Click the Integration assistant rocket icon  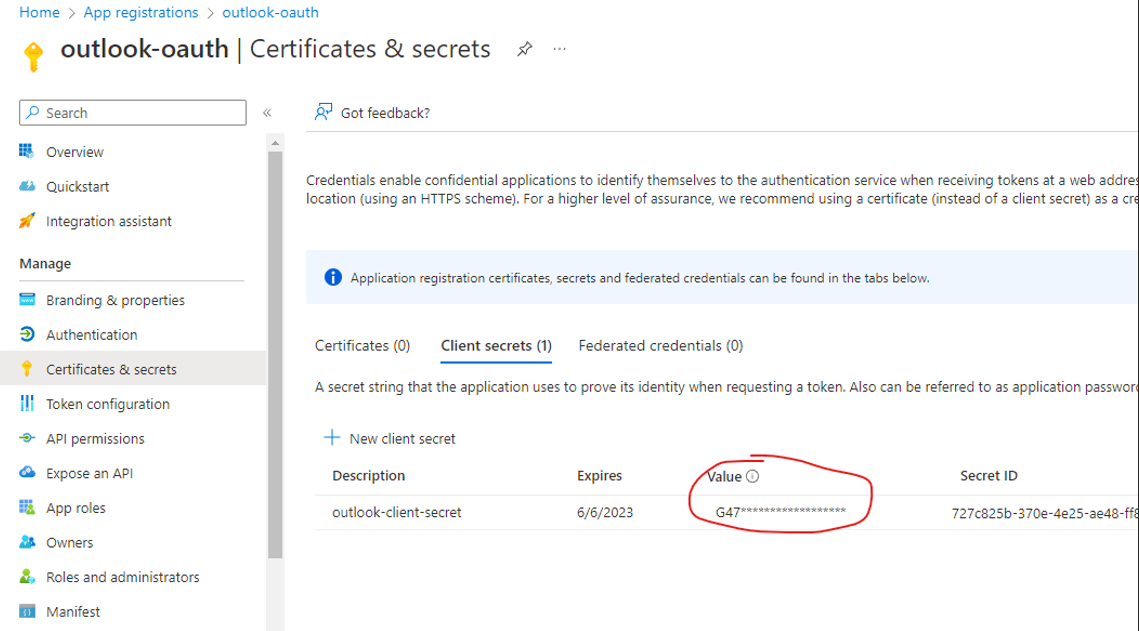(x=27, y=221)
